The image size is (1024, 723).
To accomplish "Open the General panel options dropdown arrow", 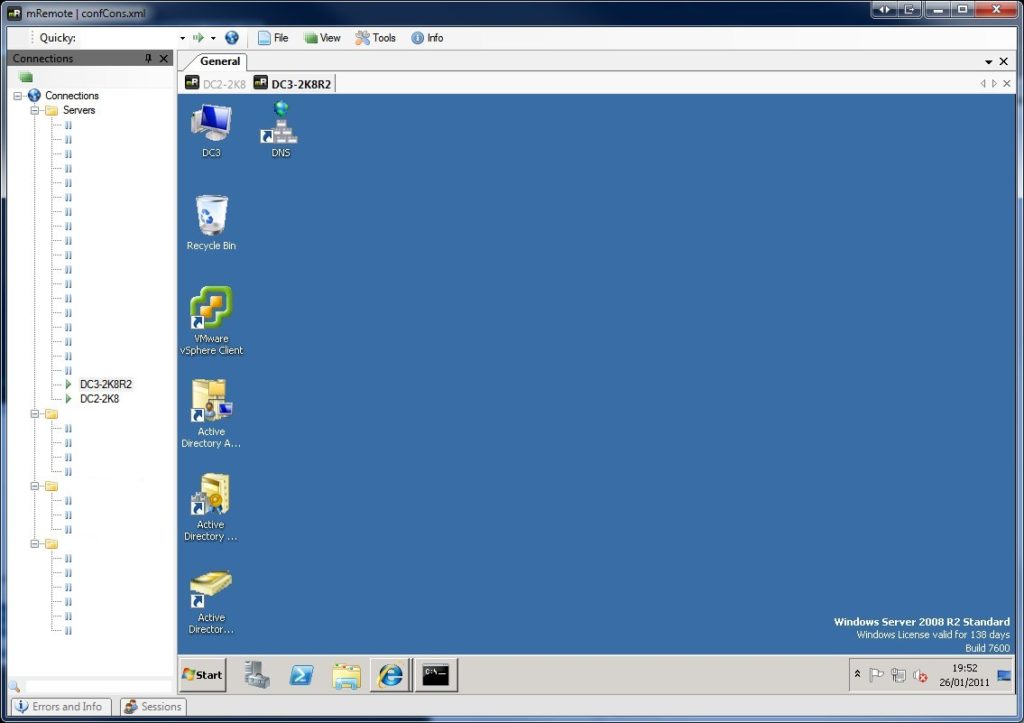I will [989, 61].
